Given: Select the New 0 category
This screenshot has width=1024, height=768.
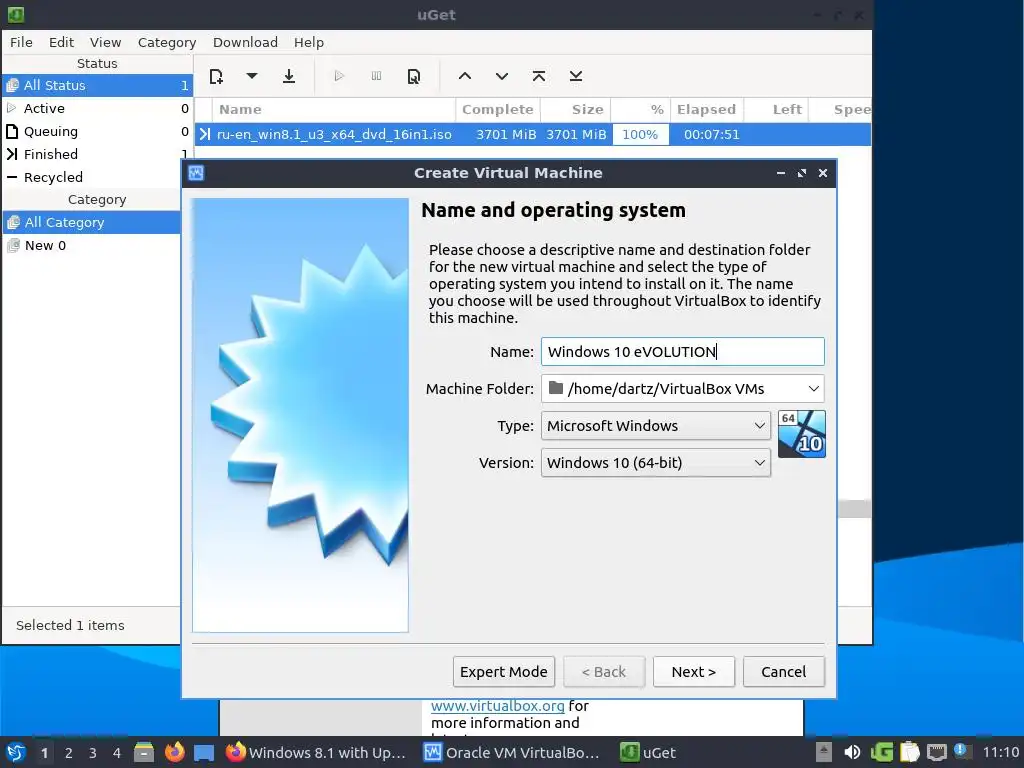Looking at the screenshot, I should click(x=91, y=246).
